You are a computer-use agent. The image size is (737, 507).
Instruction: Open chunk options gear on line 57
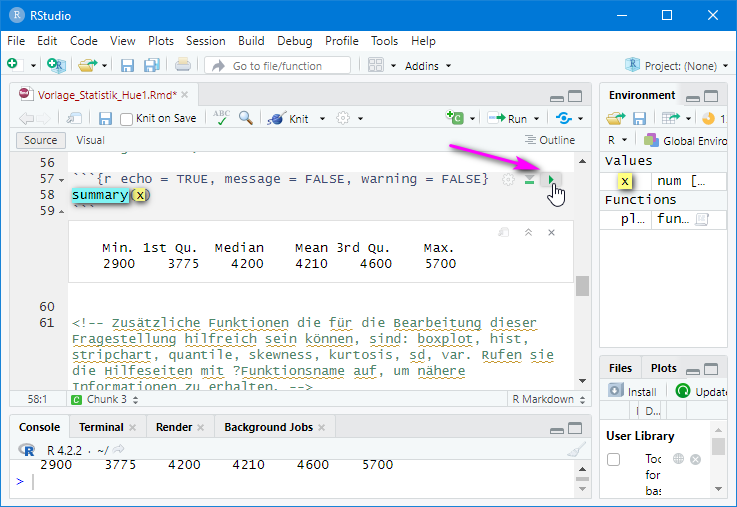[x=508, y=179]
